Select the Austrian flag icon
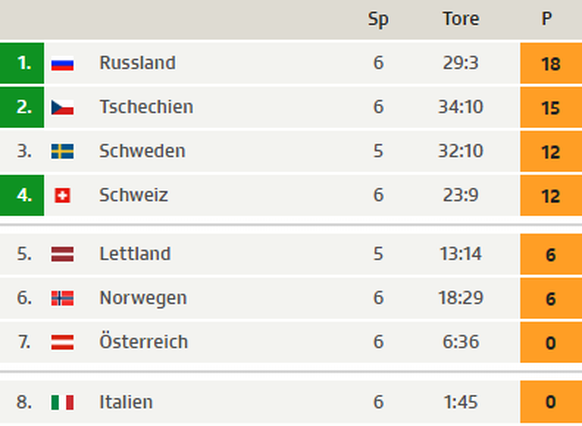 point(62,342)
